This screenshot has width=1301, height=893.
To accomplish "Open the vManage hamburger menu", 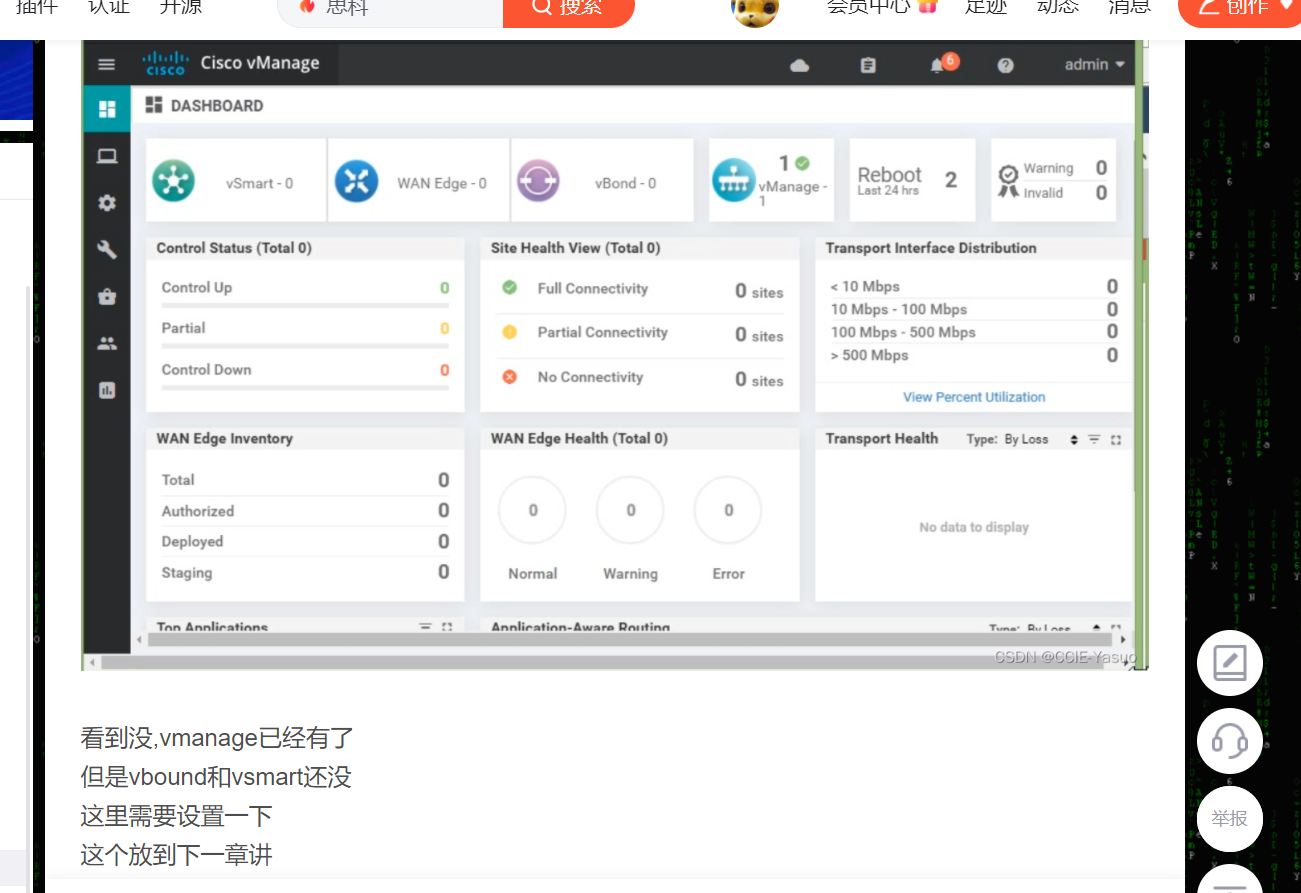I will (x=106, y=65).
